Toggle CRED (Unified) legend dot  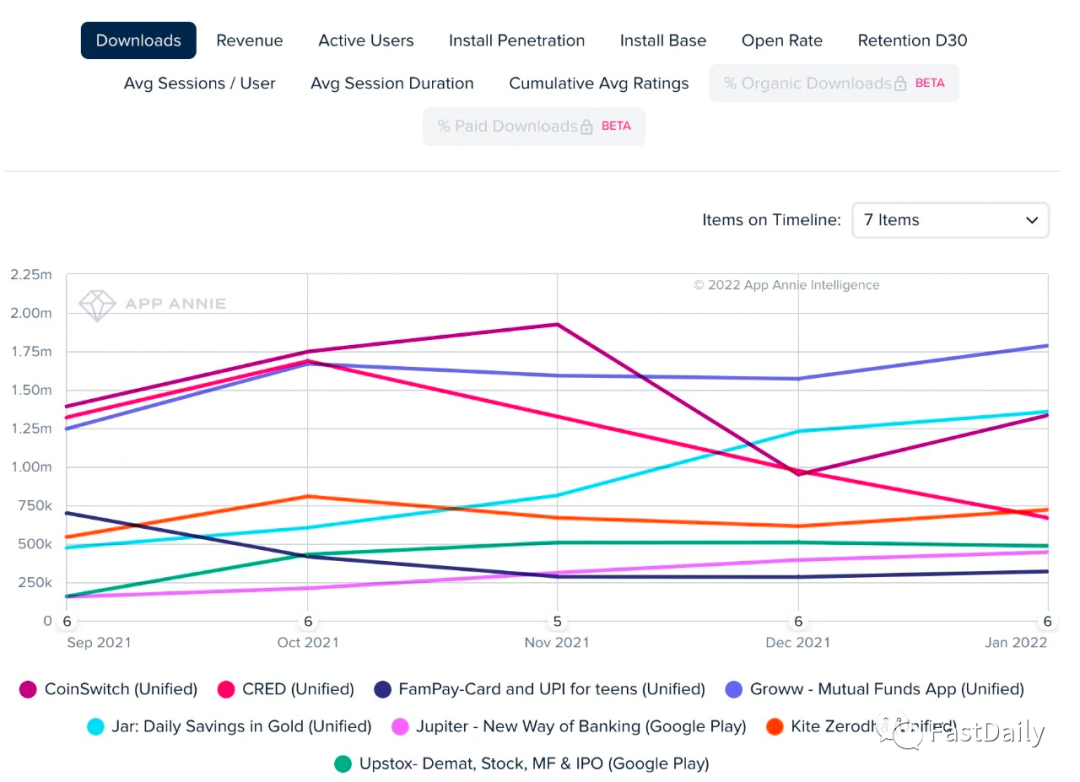[x=226, y=690]
